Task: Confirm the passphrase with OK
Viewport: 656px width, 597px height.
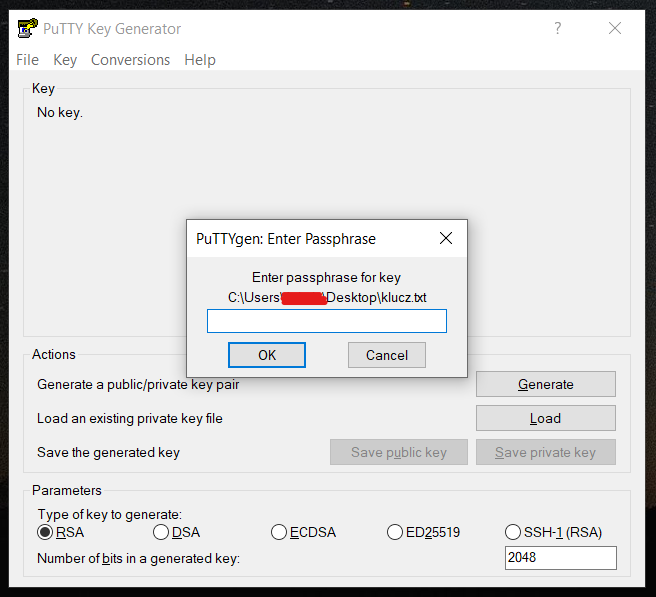Action: click(x=267, y=355)
